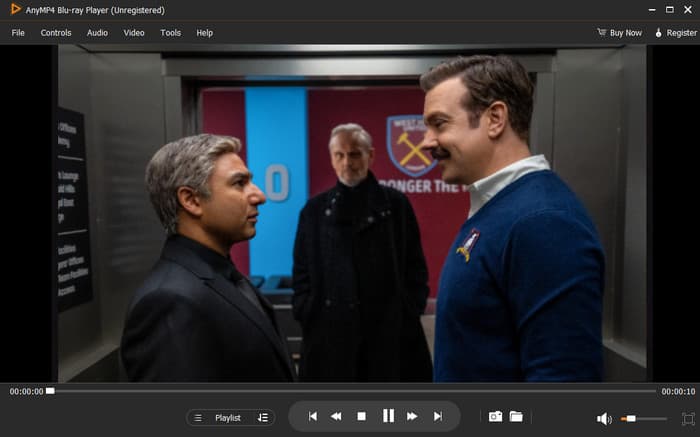
Task: Mute audio with the speaker icon
Action: [x=604, y=419]
